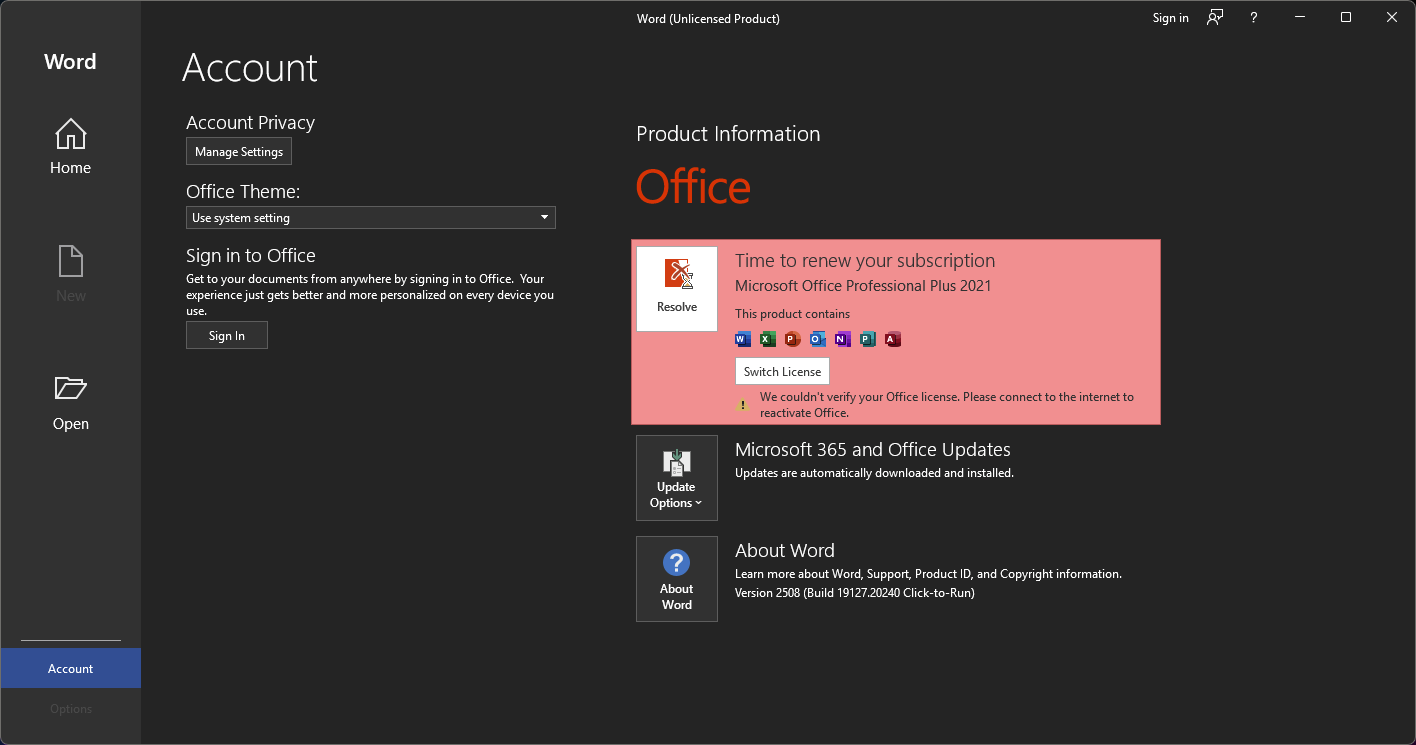Select the Open folder icon in the sidebar

tap(70, 389)
